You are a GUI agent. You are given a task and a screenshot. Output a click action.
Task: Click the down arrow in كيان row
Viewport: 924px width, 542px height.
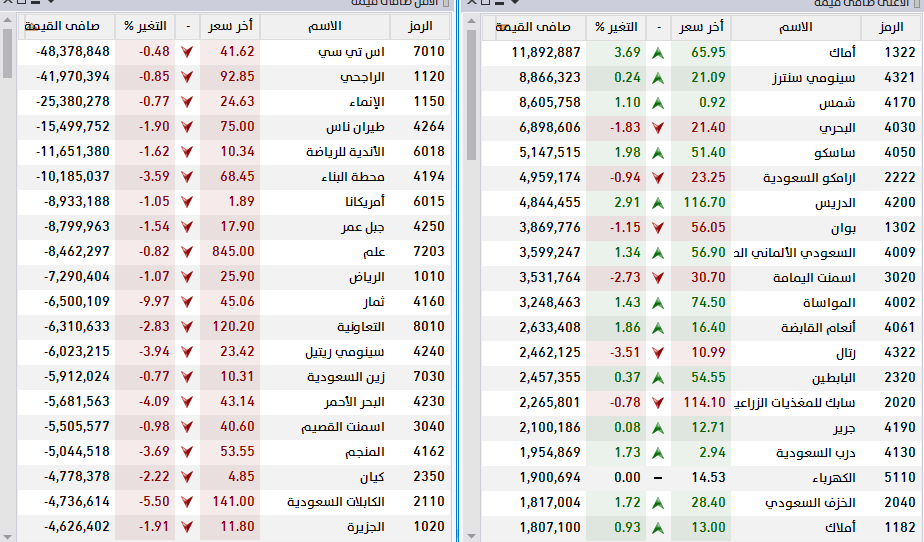pyautogui.click(x=187, y=477)
